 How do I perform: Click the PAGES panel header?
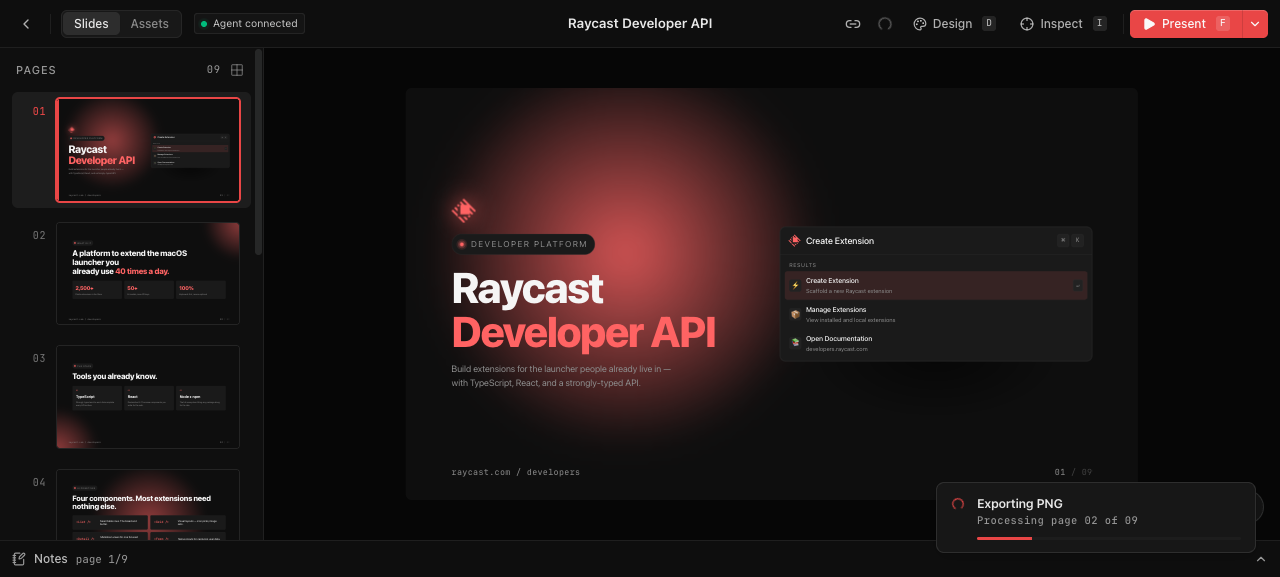pos(36,70)
